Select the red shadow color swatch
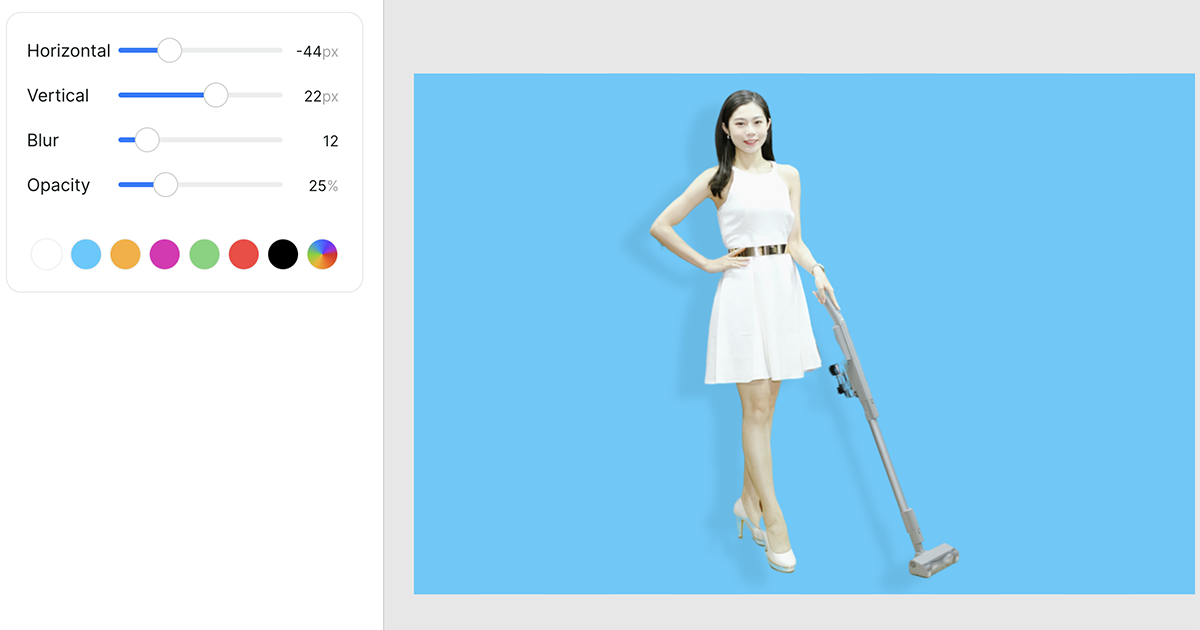 click(243, 254)
